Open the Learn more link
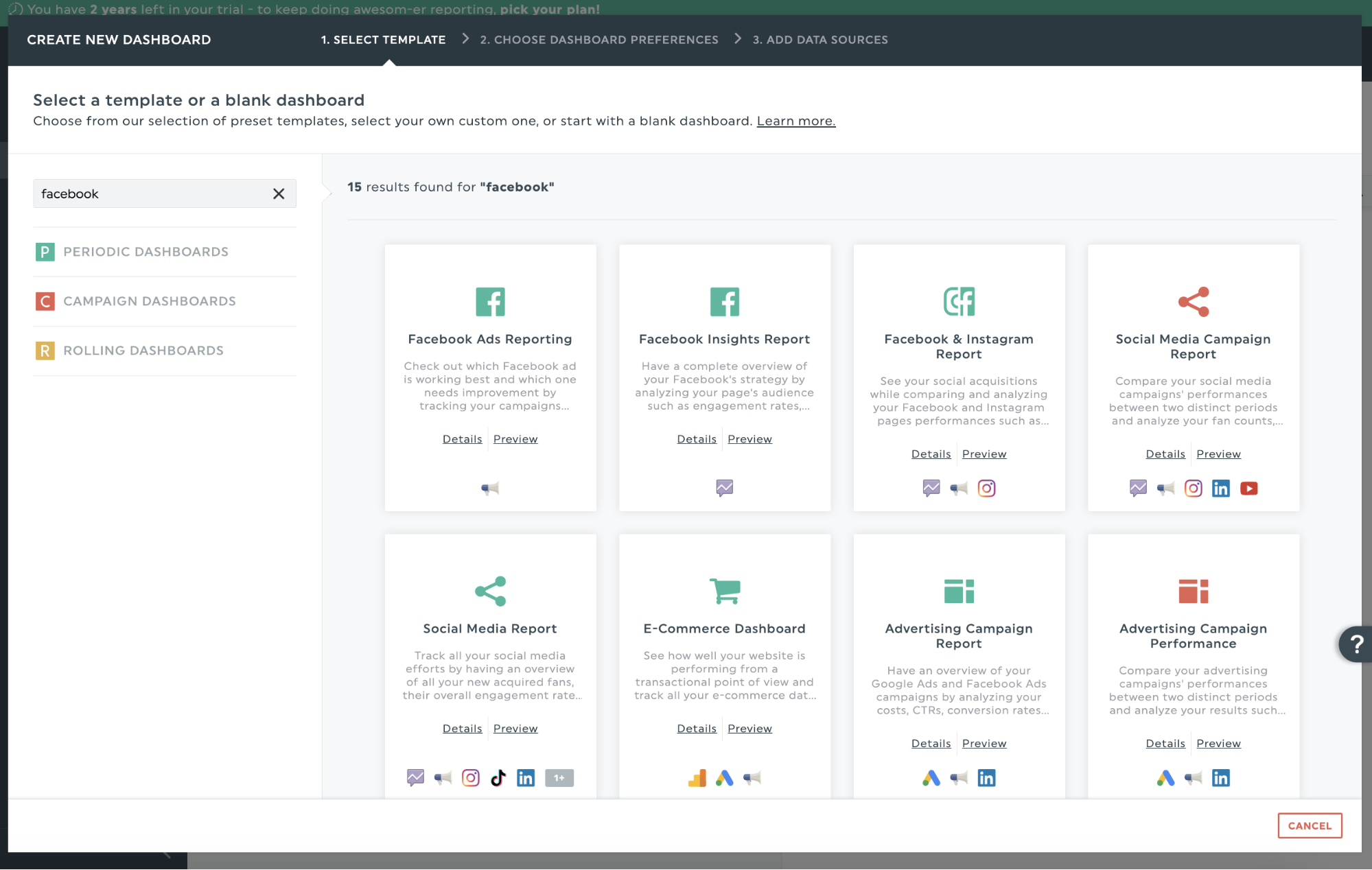Viewport: 1372px width, 870px height. point(796,121)
